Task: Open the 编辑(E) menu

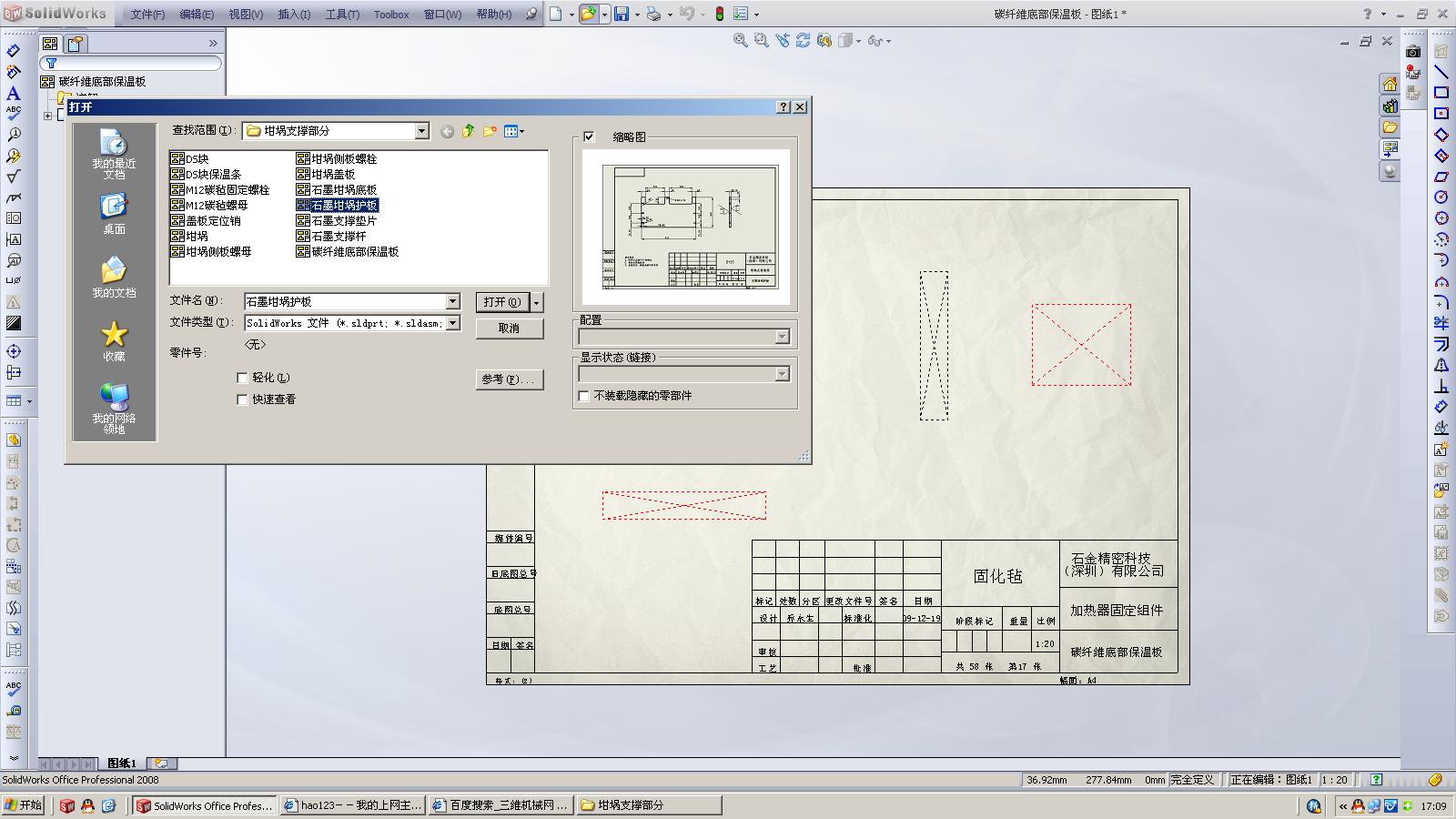Action: click(x=197, y=15)
